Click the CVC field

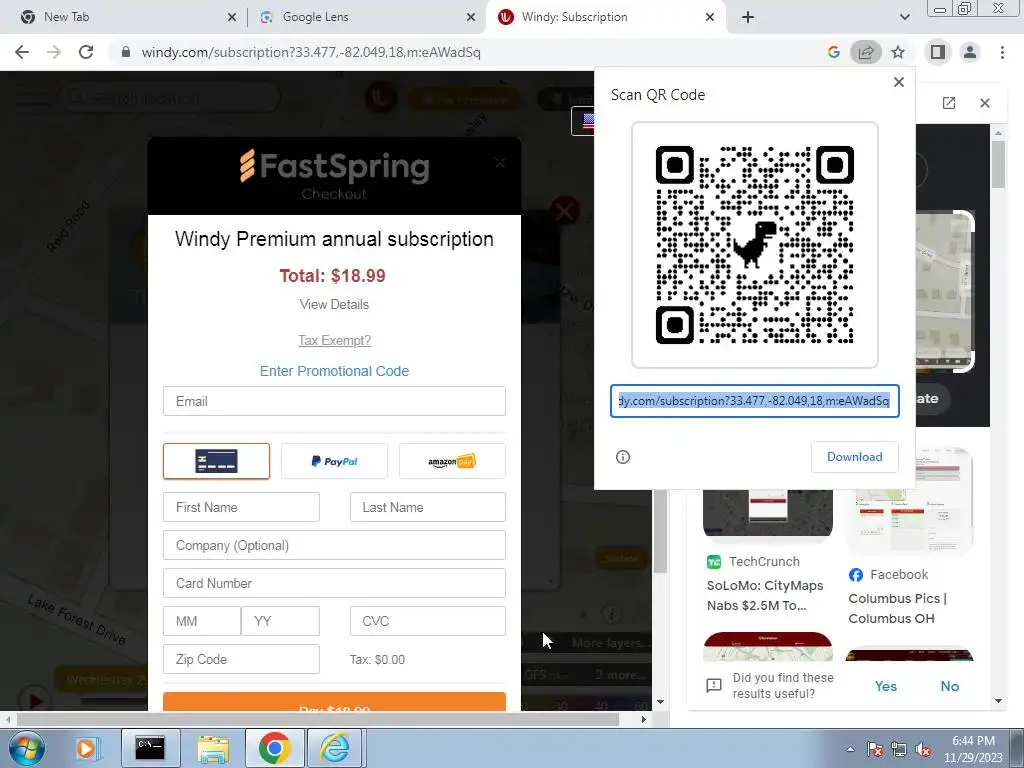point(427,620)
